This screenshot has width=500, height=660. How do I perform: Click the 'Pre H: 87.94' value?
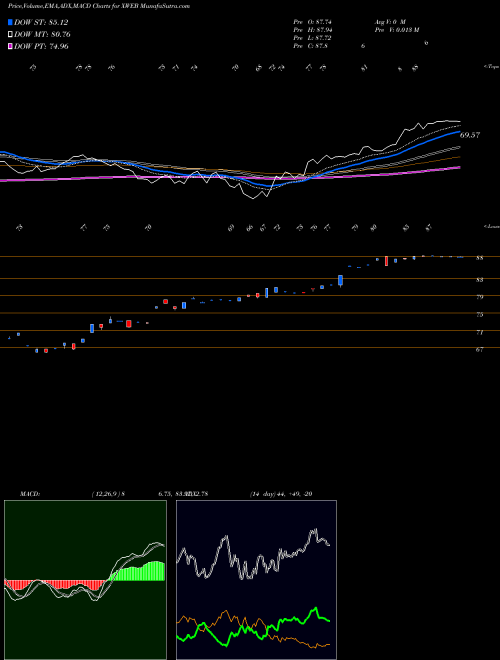[x=315, y=30]
